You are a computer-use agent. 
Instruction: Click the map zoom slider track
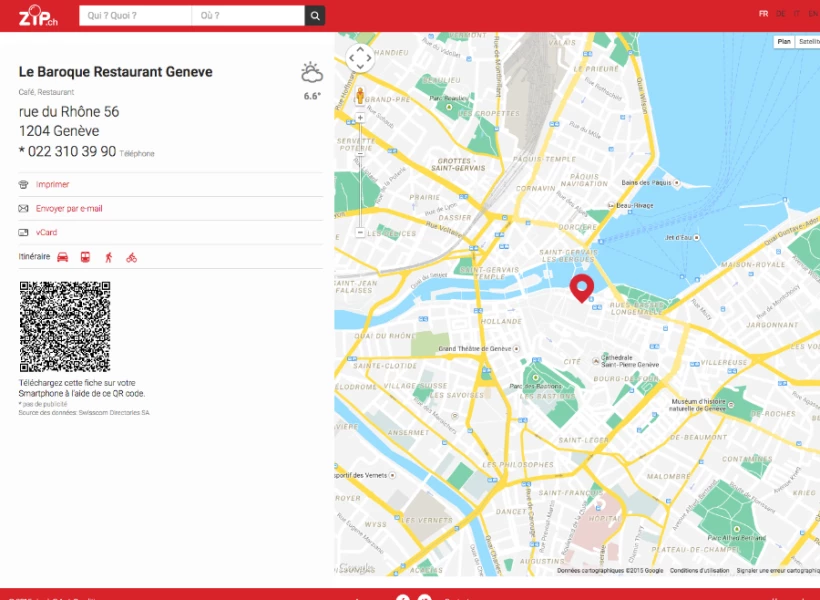(360, 175)
